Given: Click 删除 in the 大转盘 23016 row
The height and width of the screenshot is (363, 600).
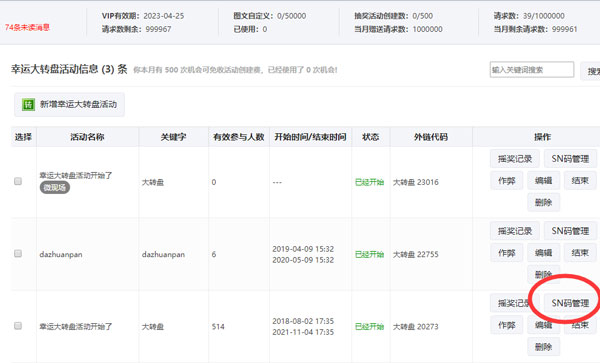Looking at the screenshot, I should pyautogui.click(x=543, y=202).
